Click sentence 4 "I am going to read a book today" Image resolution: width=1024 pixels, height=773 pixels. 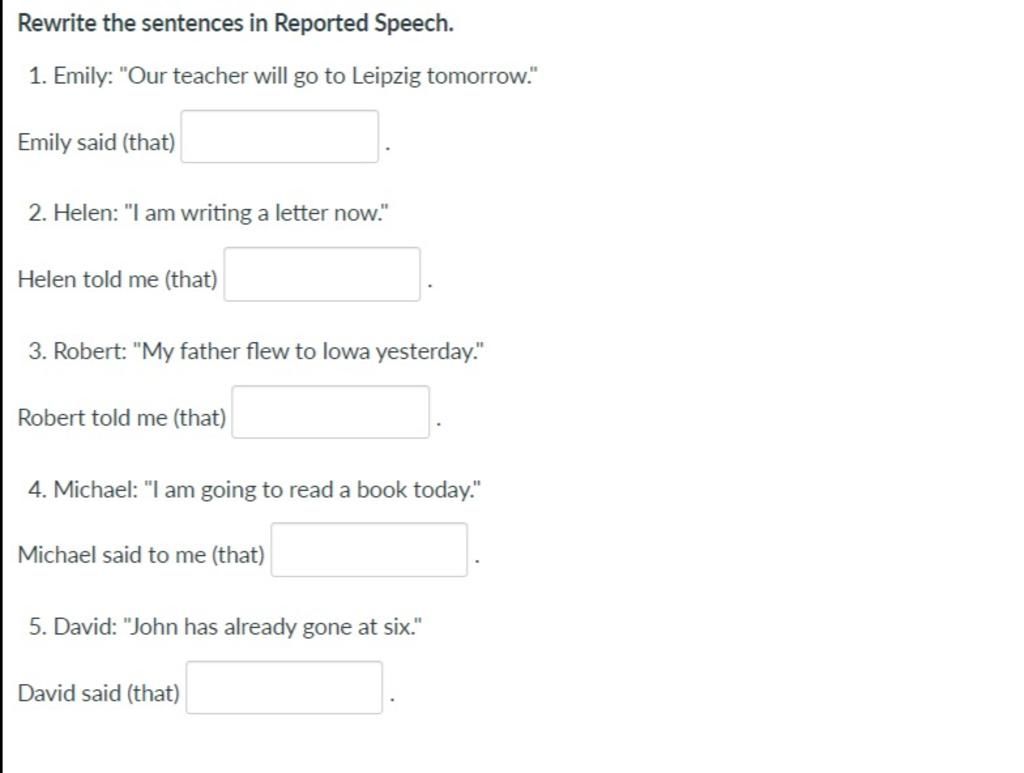pyautogui.click(x=255, y=489)
